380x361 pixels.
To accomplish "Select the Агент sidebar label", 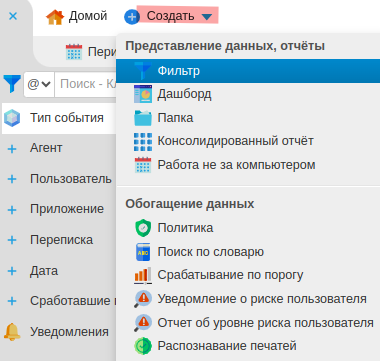I will 46,148.
